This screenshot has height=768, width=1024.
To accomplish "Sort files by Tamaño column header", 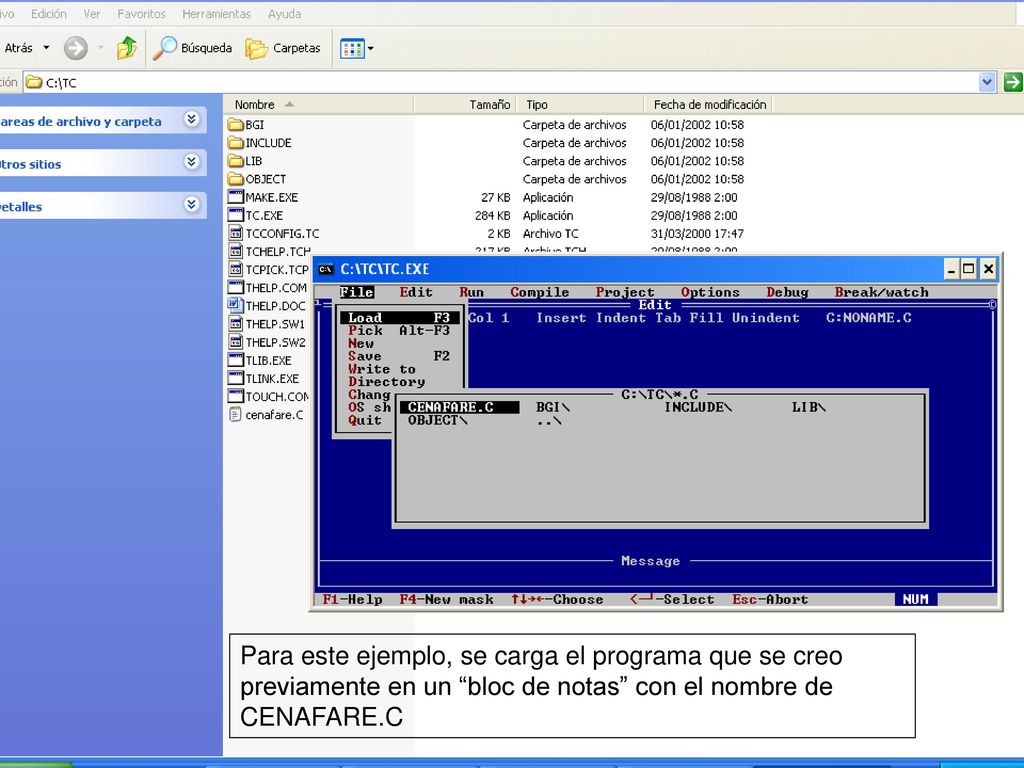I will (466, 104).
